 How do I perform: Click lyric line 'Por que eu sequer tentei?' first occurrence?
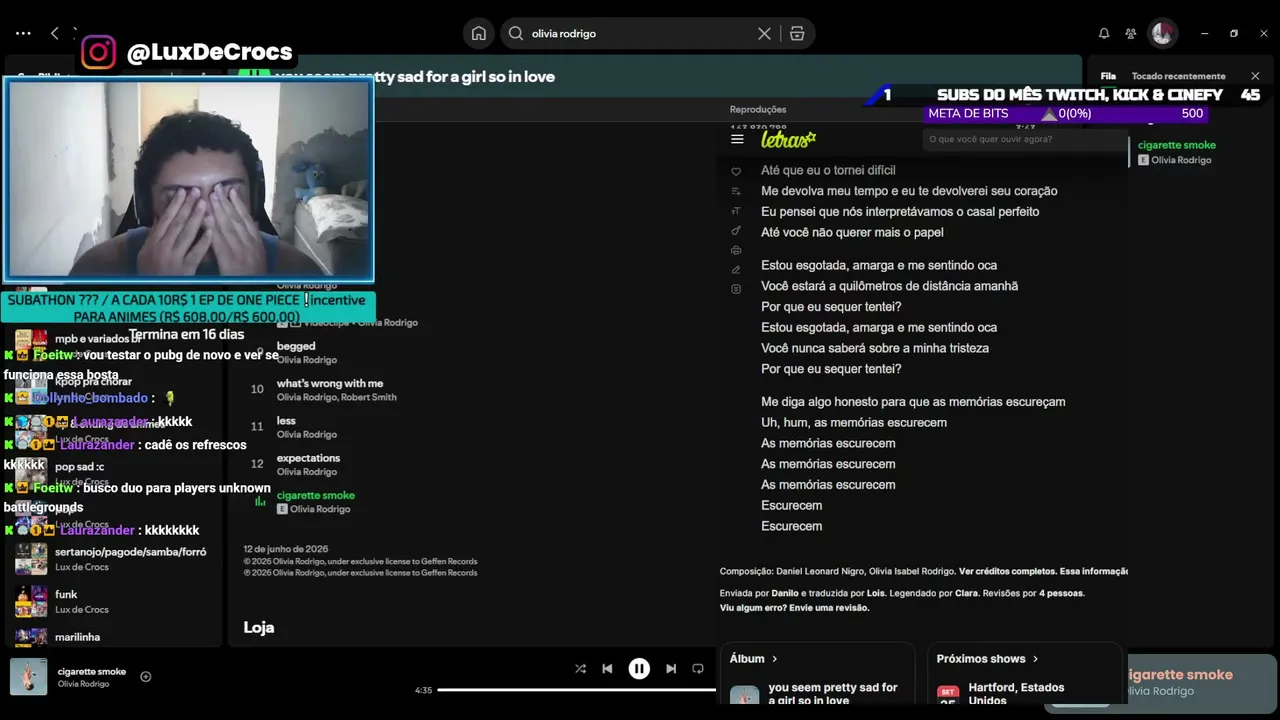[x=831, y=307]
